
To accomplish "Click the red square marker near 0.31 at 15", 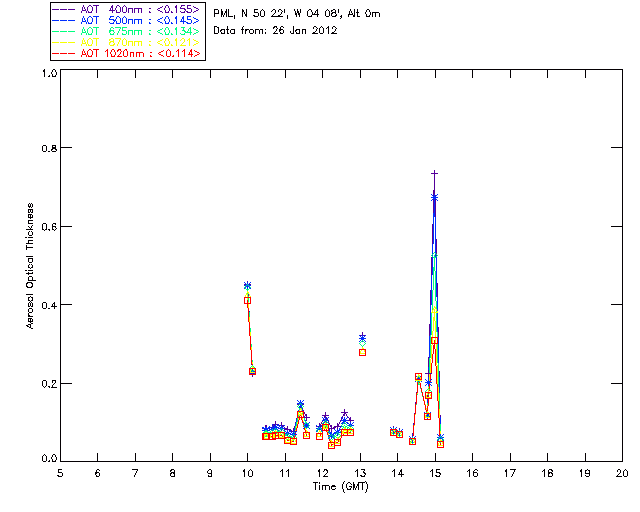I will [x=435, y=341].
